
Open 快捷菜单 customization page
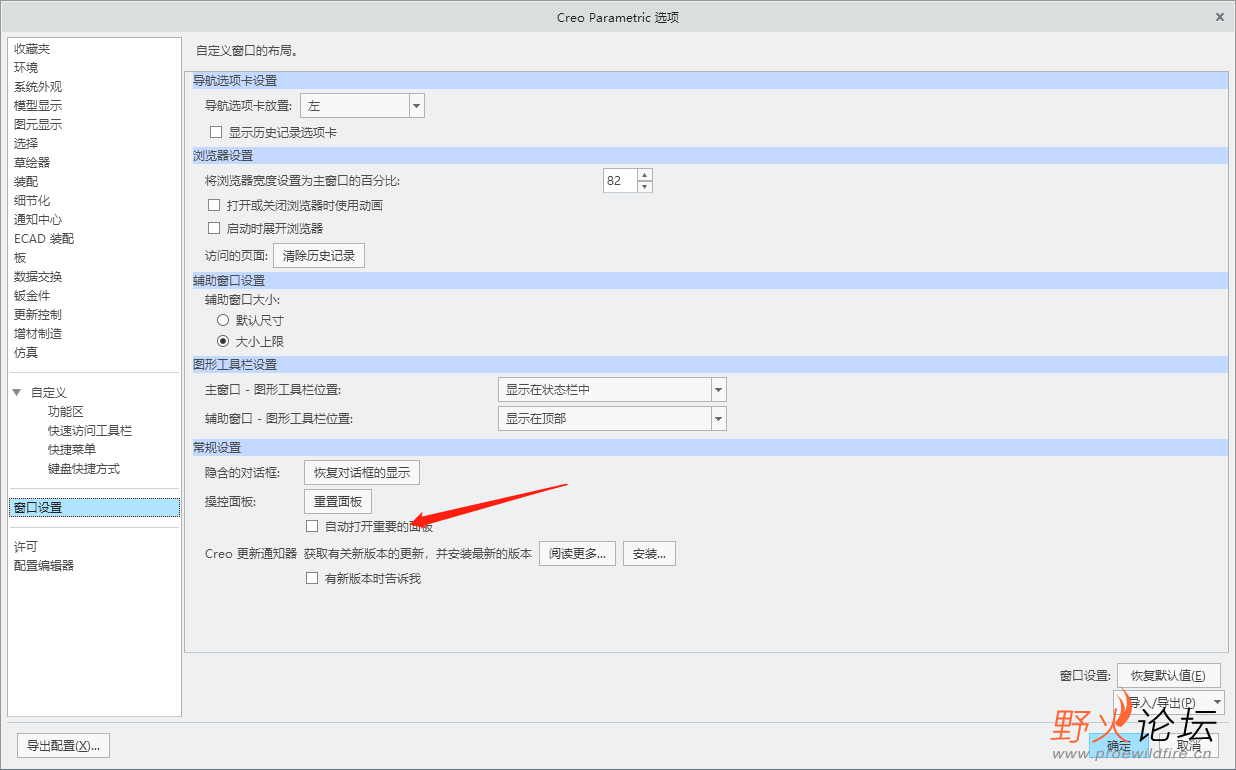[x=72, y=450]
